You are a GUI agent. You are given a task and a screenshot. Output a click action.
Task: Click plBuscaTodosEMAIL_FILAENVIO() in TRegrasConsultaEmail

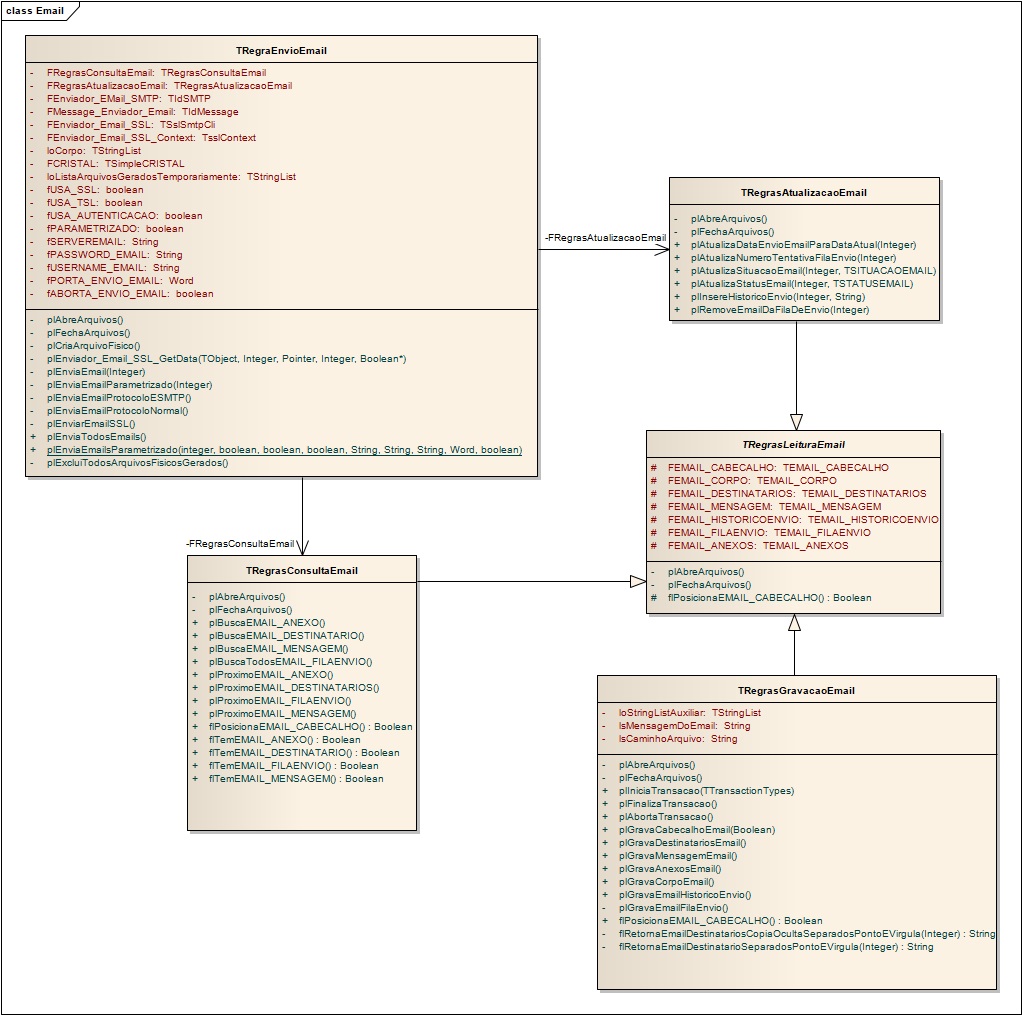point(290,661)
